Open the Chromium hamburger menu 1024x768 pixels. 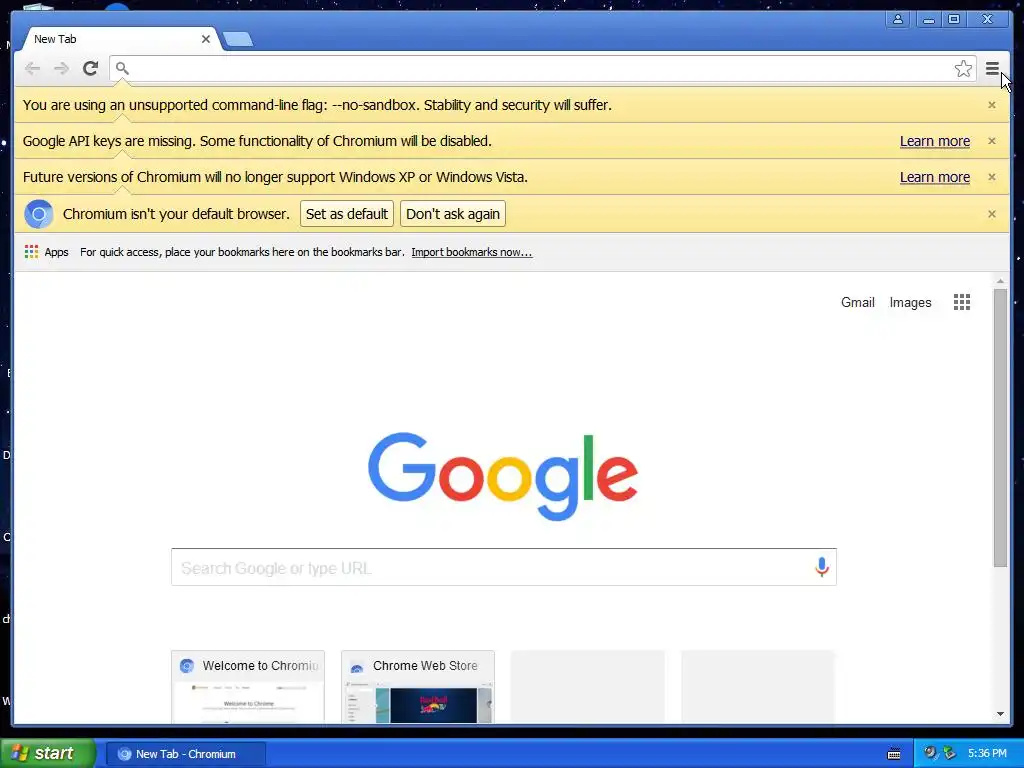992,69
